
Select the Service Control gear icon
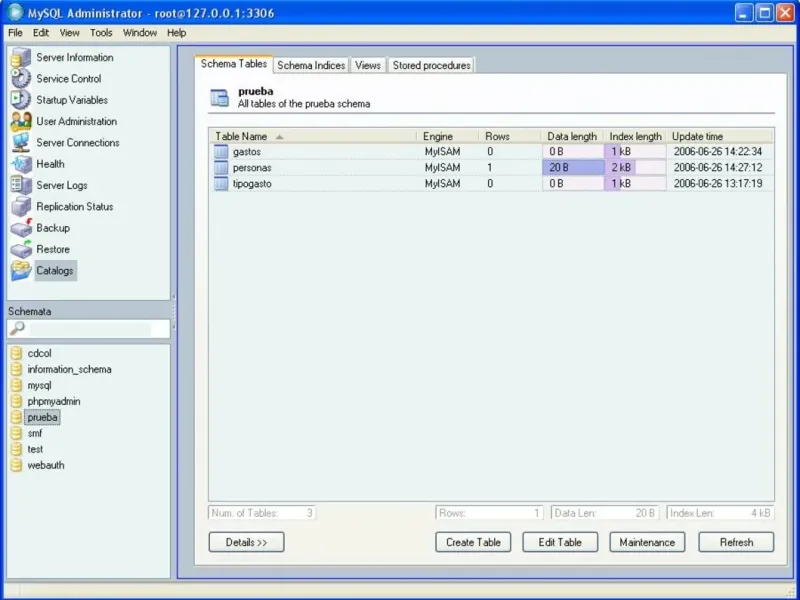[x=21, y=79]
